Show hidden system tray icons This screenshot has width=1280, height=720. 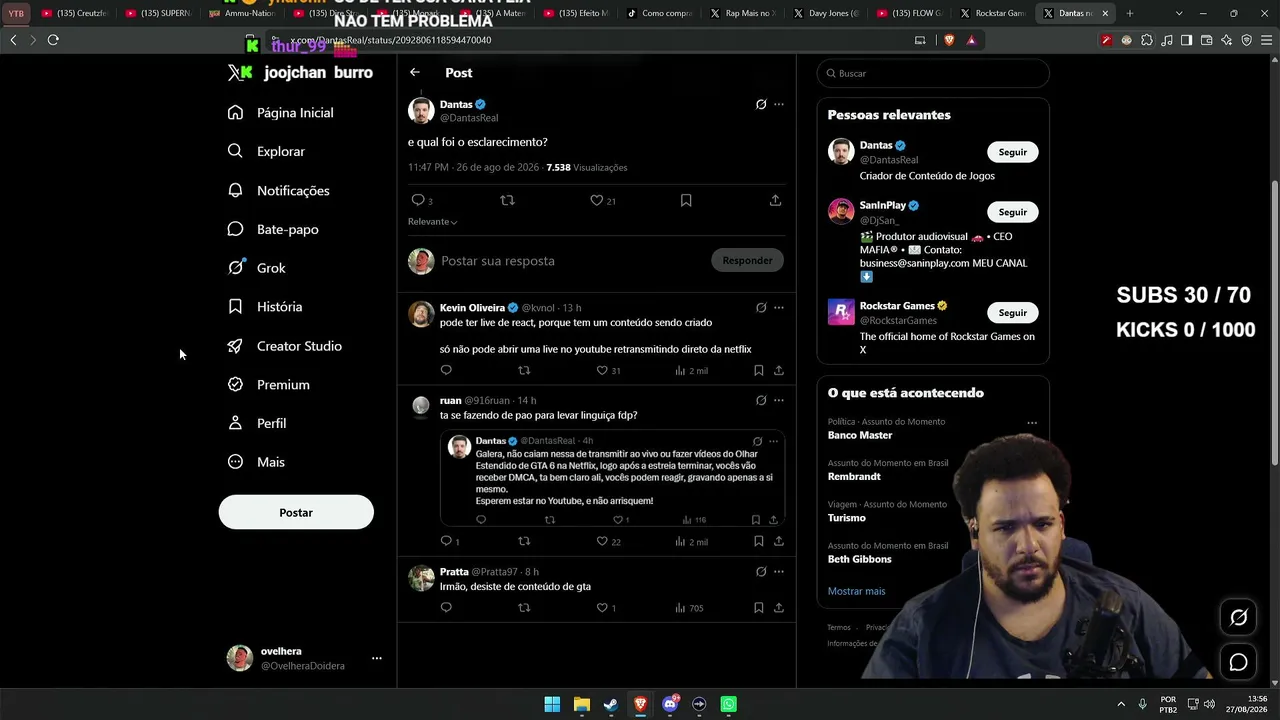point(1121,704)
